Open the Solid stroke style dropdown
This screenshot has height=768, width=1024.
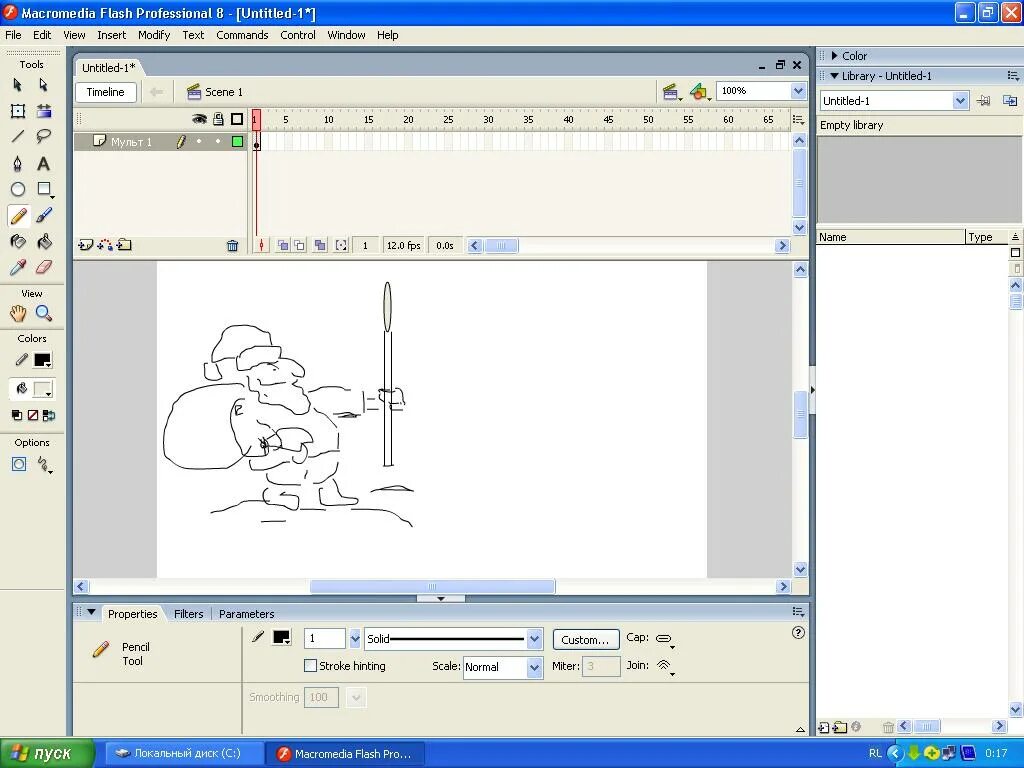click(534, 639)
